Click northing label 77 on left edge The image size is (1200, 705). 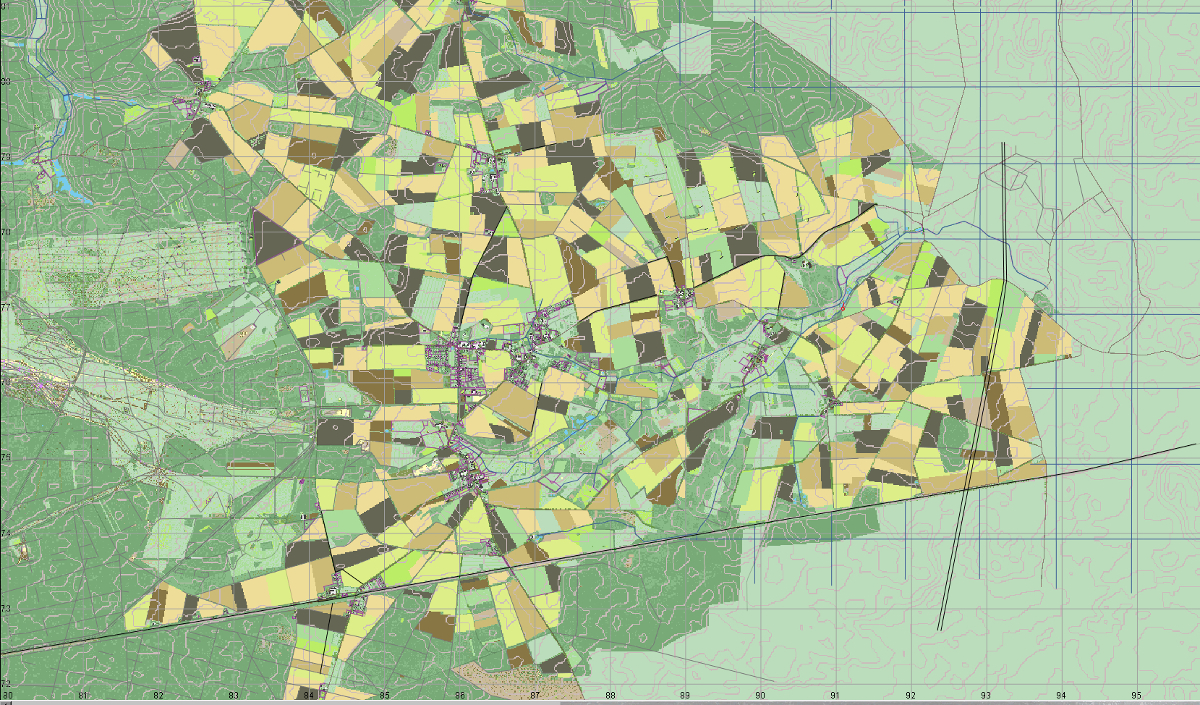(x=6, y=307)
